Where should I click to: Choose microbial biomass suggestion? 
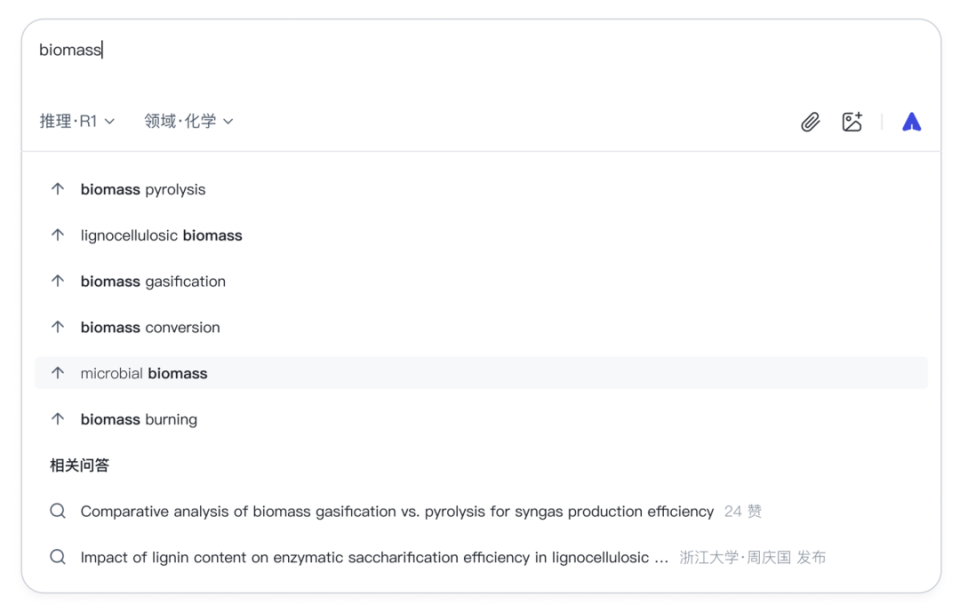[x=144, y=373]
